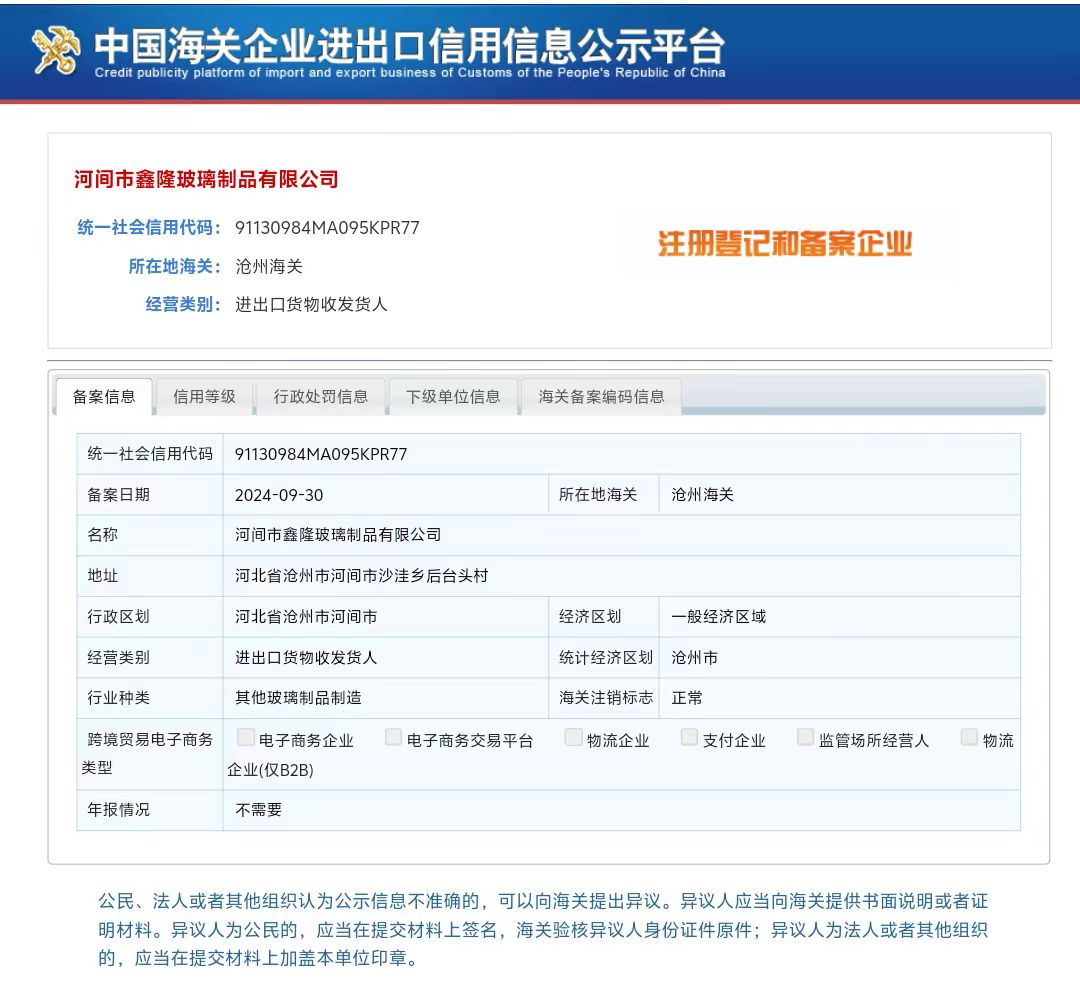Click the platform title 中国海关企业进出口信用信息公示平台
This screenshot has height=988, width=1080.
tap(409, 45)
